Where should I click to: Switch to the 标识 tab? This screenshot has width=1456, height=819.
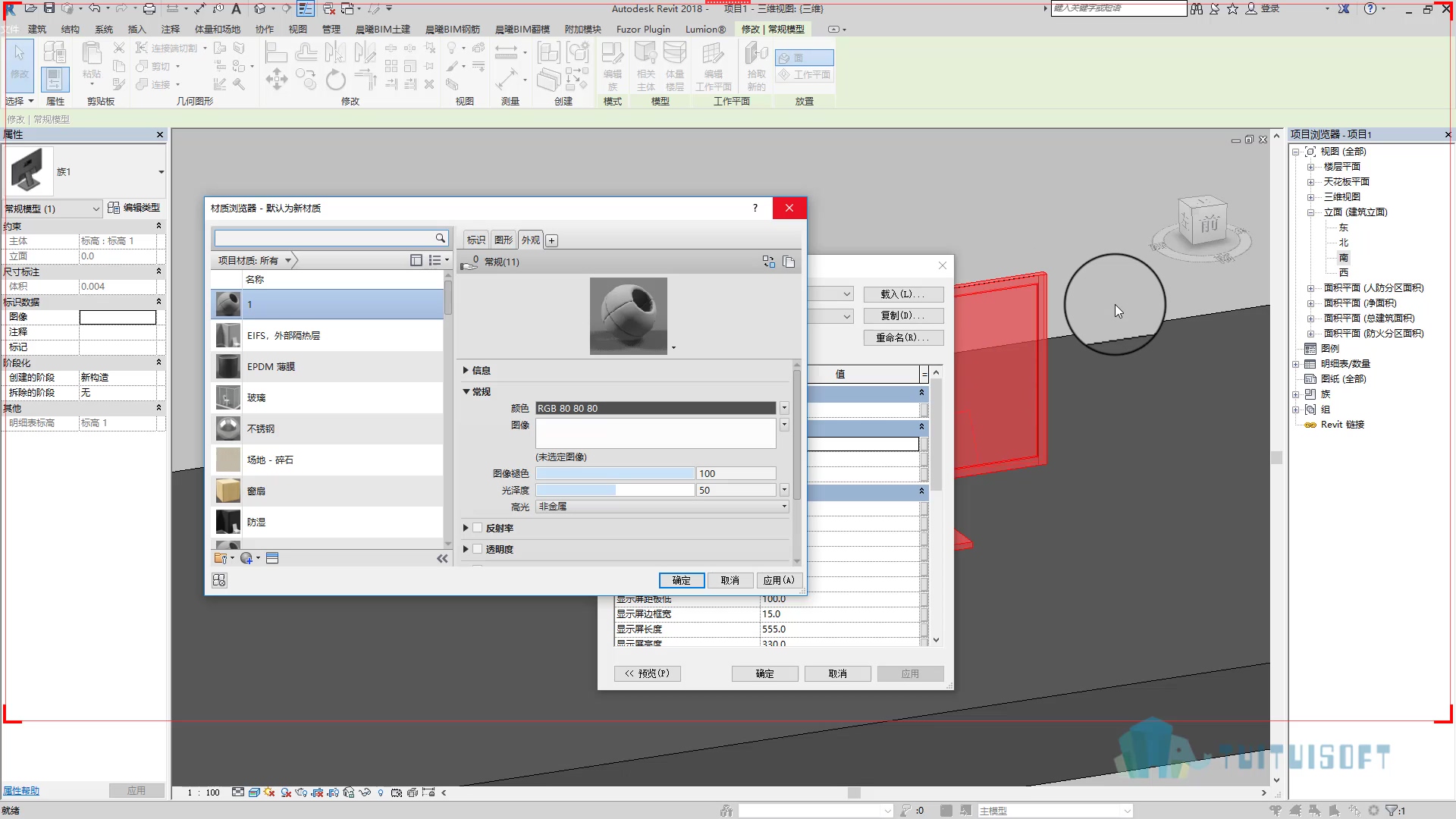(x=476, y=240)
